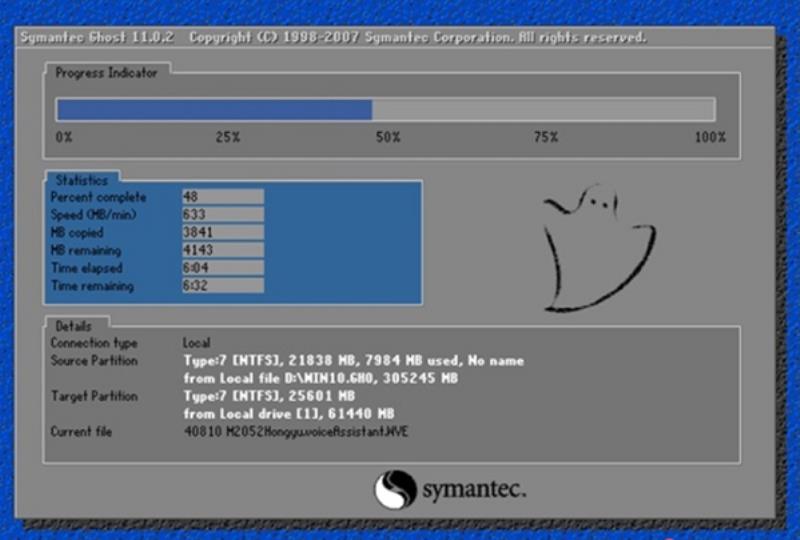800x540 pixels.
Task: Click the current file name starting 40810
Action: pos(296,432)
